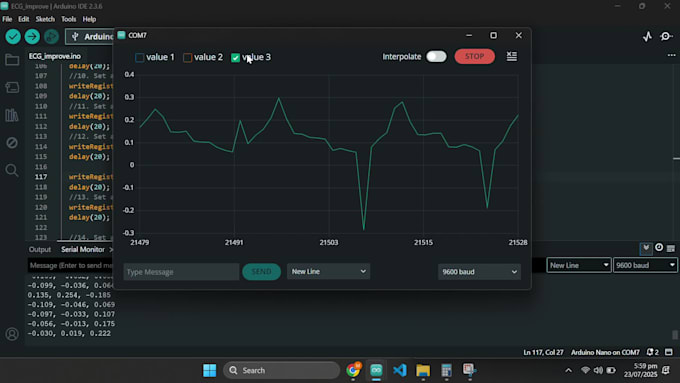This screenshot has height=383, width=680.
Task: Open Serial Monitor 9600 baud dropdown
Action: click(x=645, y=265)
